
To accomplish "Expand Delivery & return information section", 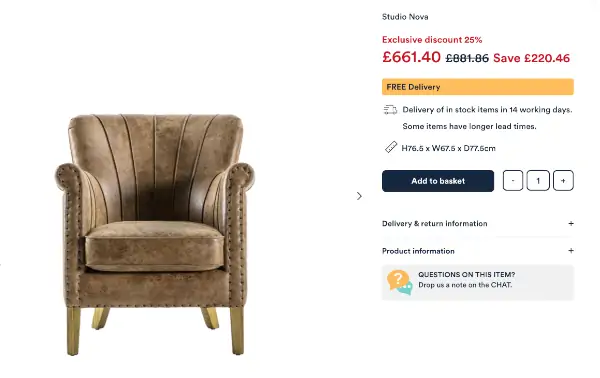I will [478, 223].
